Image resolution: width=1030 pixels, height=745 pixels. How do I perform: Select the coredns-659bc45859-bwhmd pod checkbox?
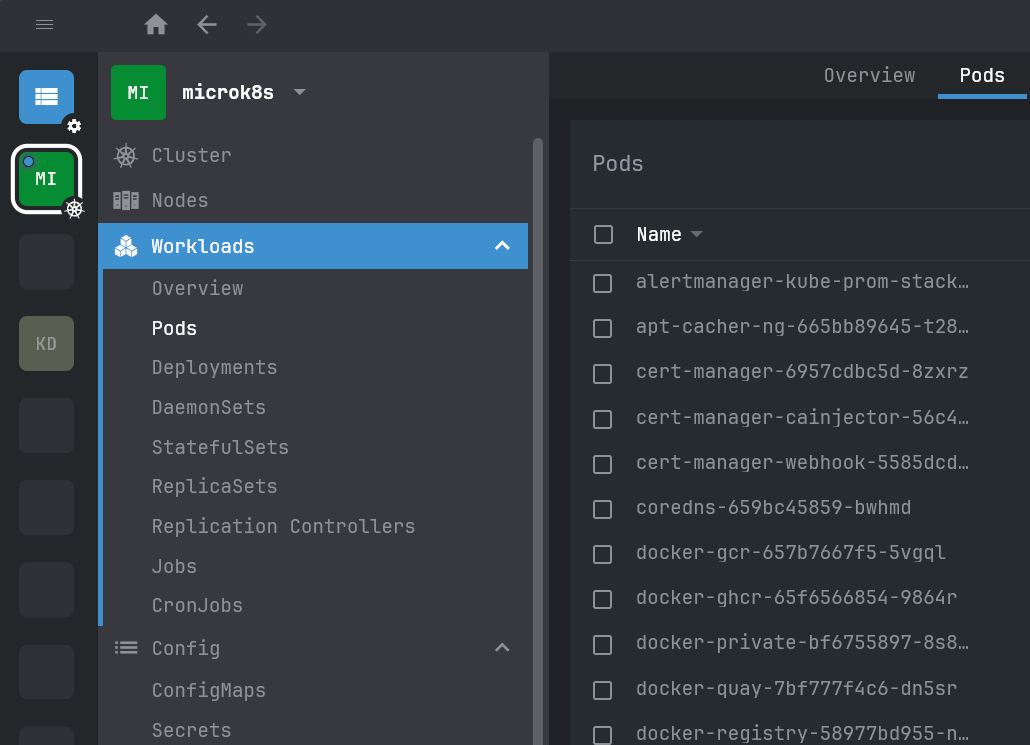click(x=602, y=509)
